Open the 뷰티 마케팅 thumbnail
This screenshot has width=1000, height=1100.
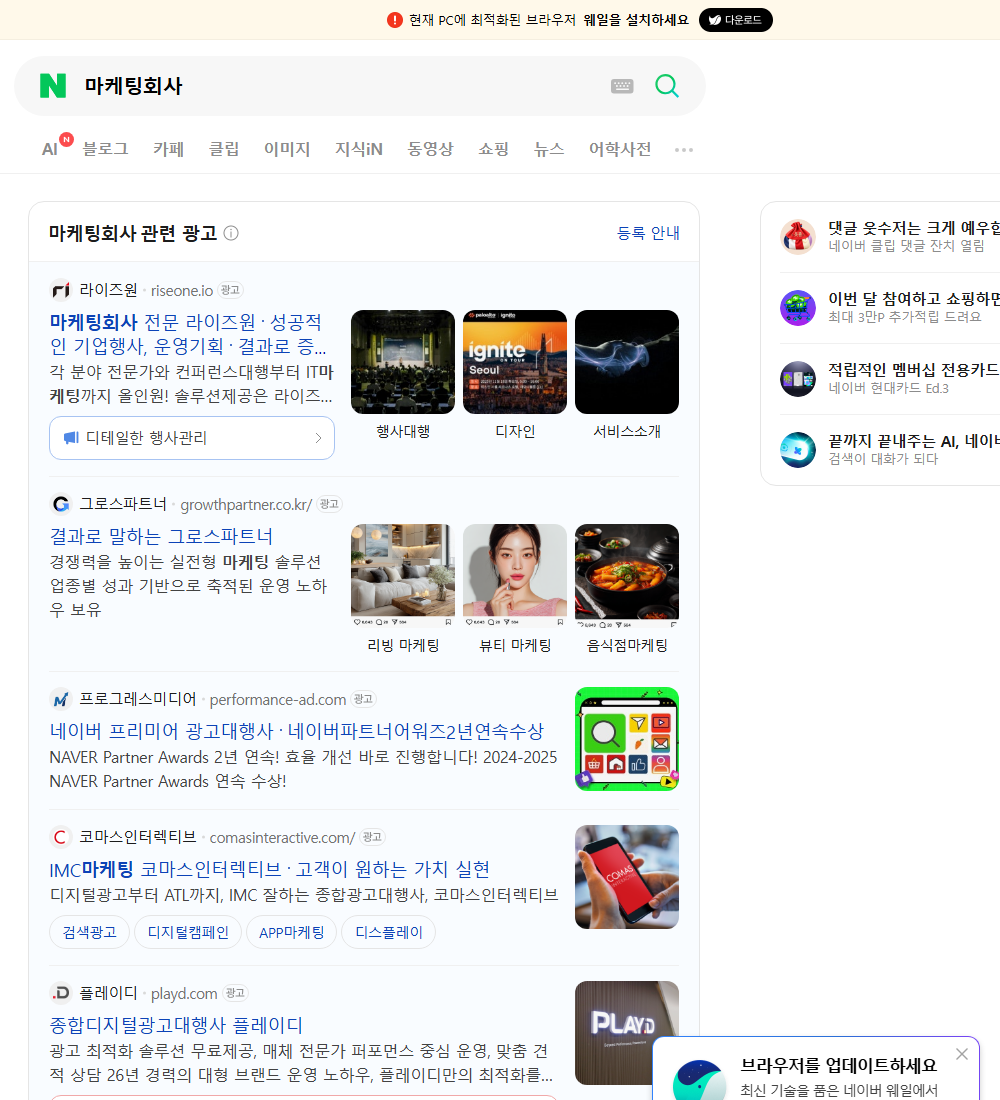pos(515,576)
